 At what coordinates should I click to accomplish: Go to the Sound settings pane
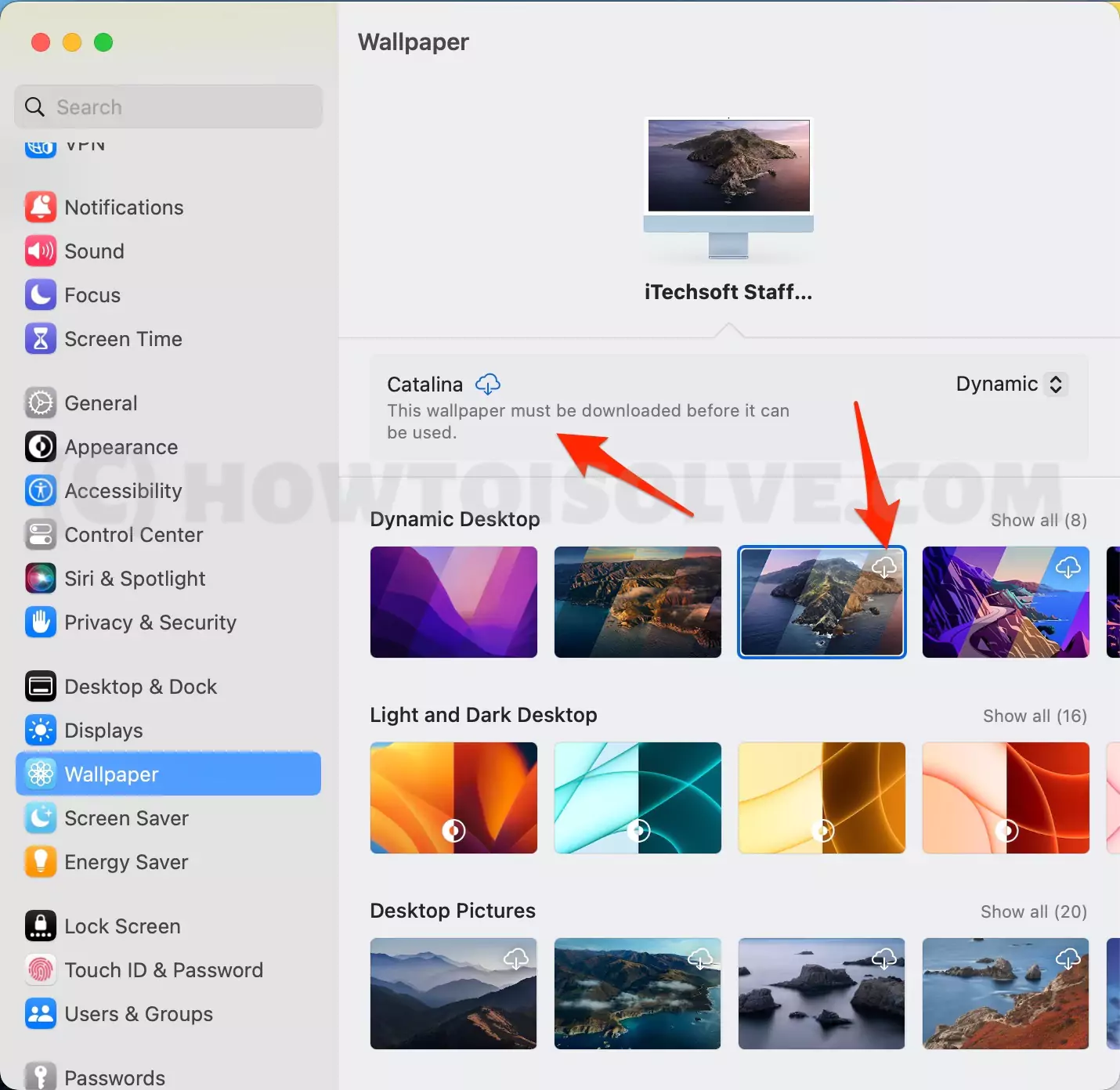pyautogui.click(x=168, y=251)
